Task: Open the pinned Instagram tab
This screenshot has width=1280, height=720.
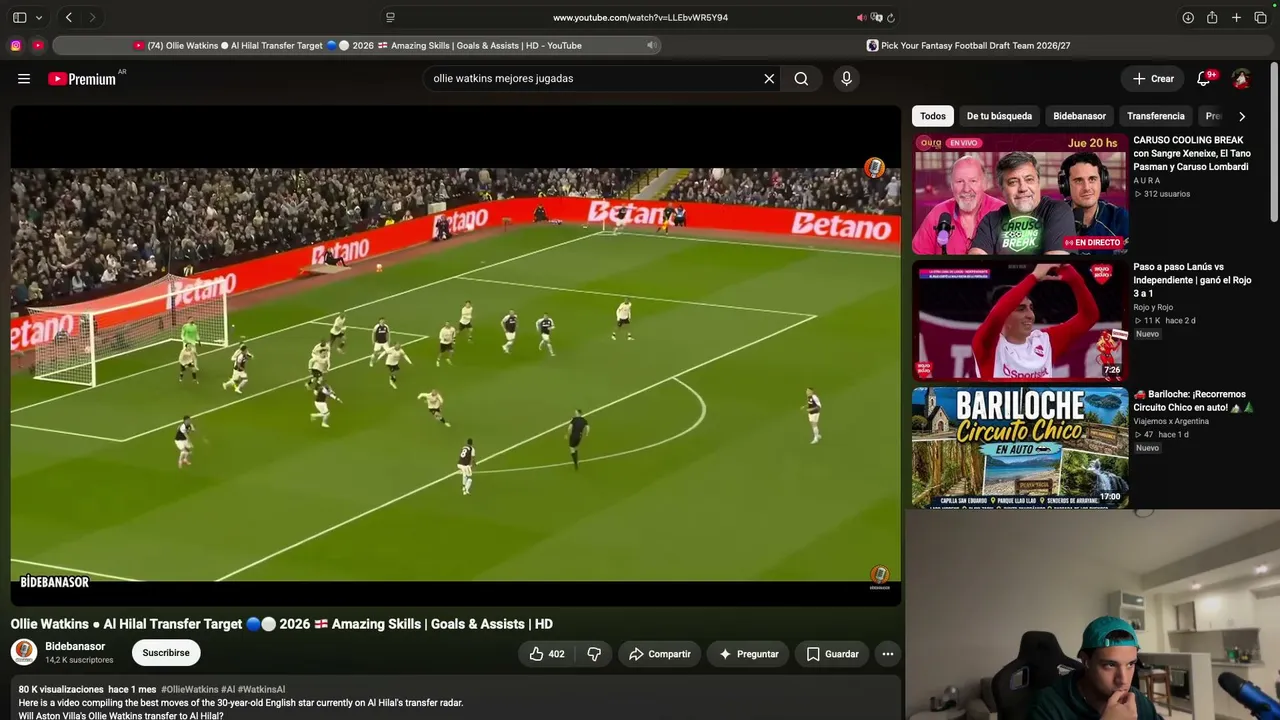Action: [16, 46]
